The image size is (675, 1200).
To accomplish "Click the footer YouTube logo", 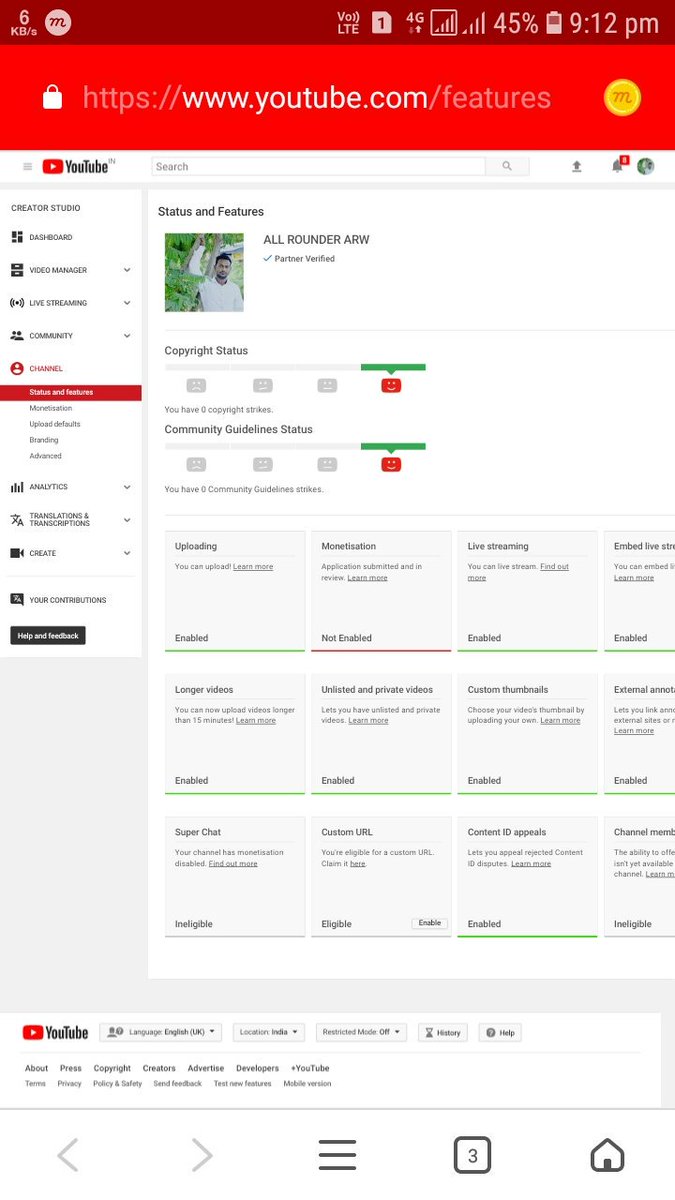I will point(55,1033).
